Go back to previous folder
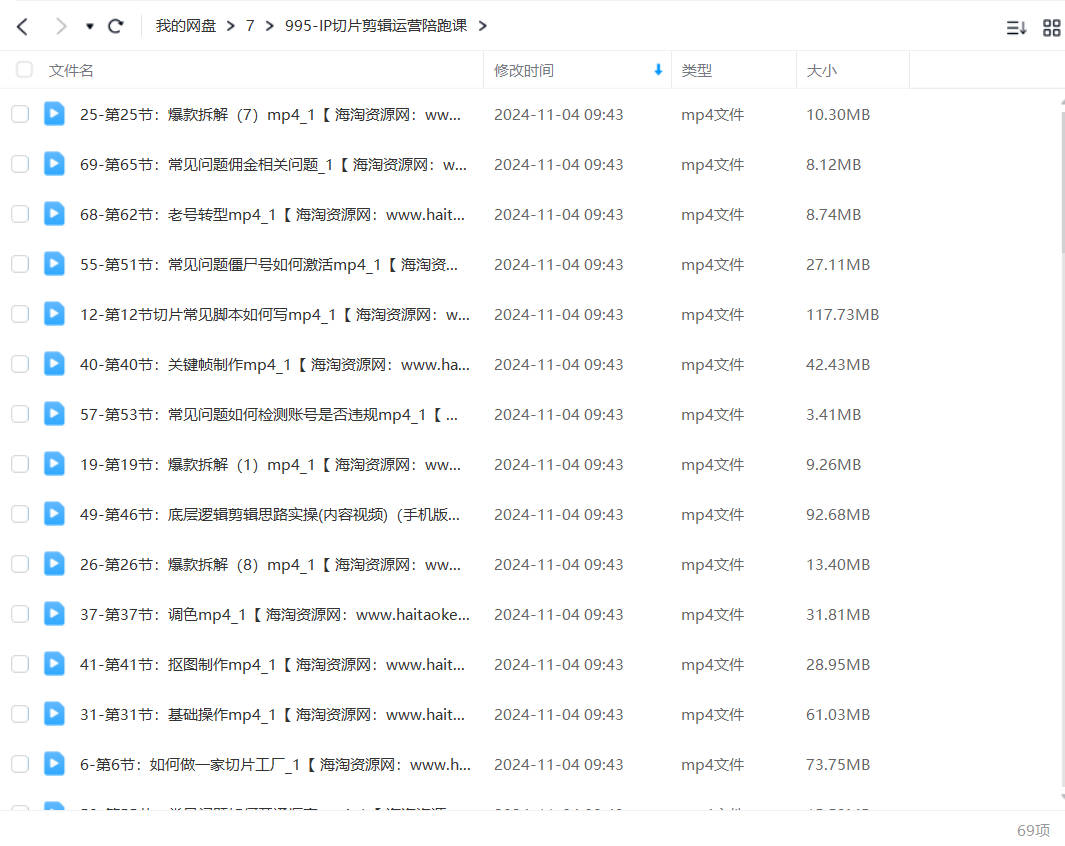 coord(22,26)
